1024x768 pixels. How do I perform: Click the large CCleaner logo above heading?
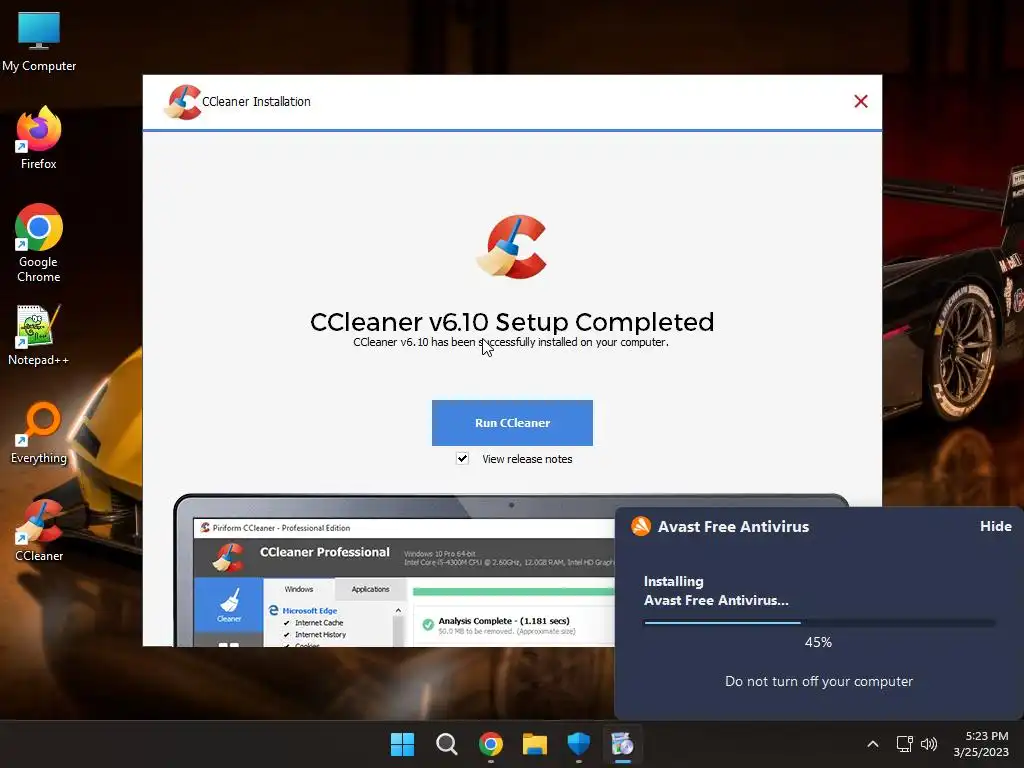(x=511, y=247)
